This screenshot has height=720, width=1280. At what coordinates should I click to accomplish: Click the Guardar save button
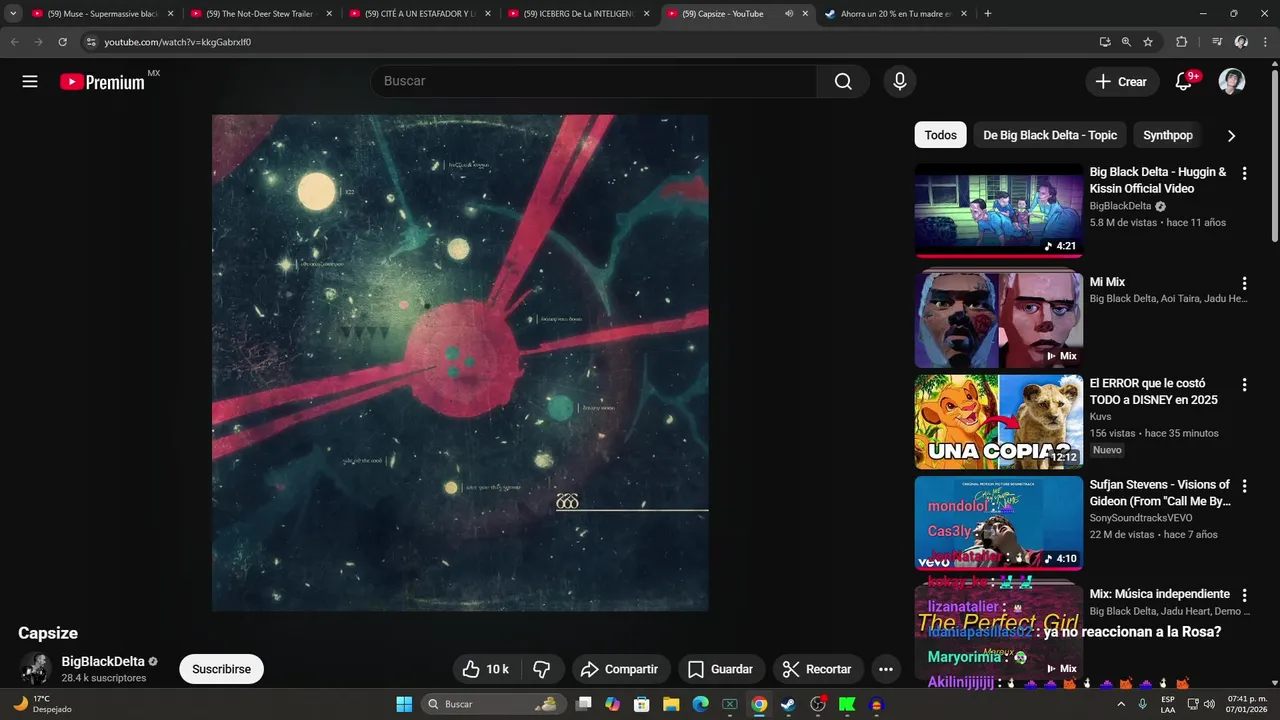click(x=722, y=669)
